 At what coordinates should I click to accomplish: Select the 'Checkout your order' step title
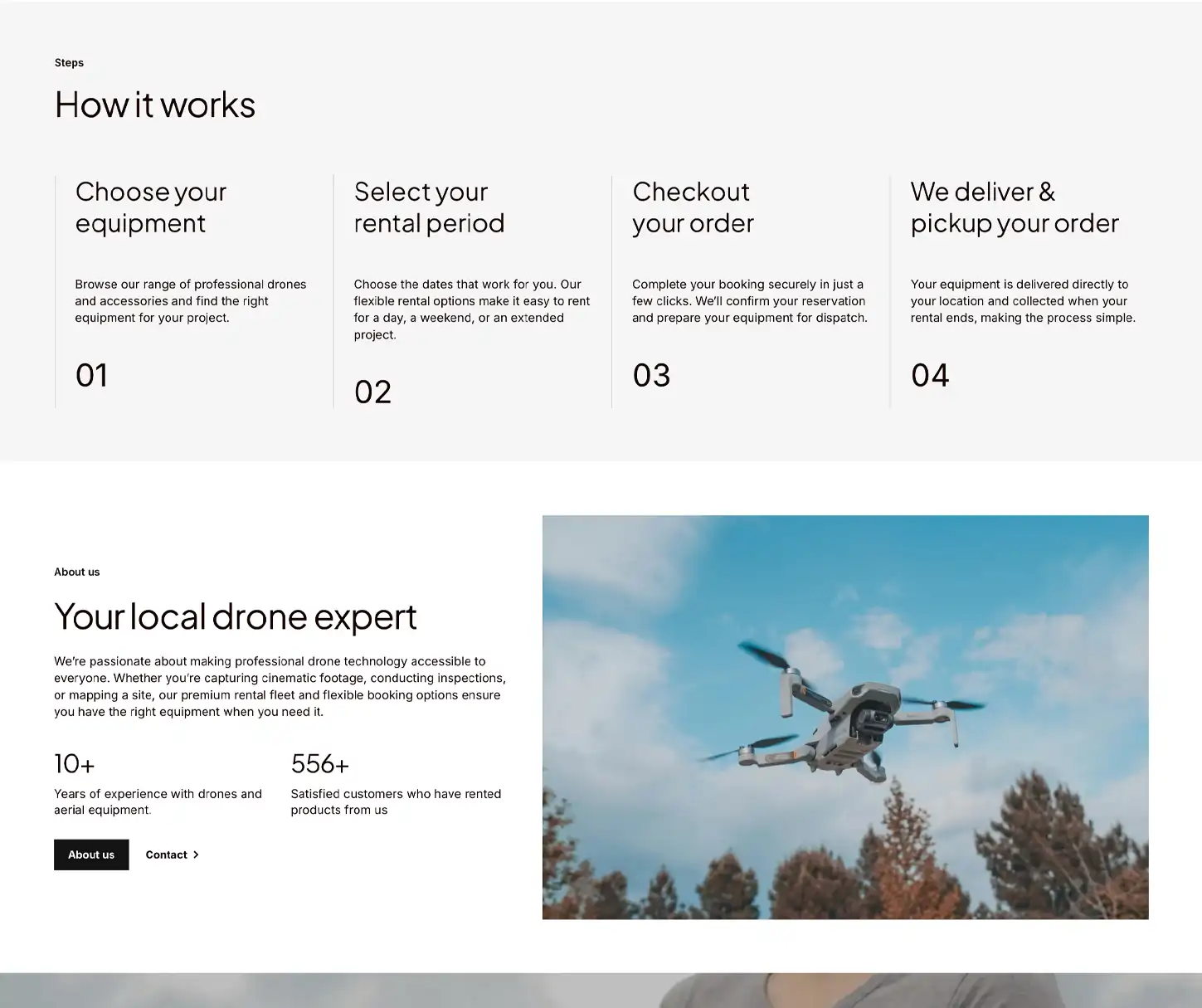(693, 207)
